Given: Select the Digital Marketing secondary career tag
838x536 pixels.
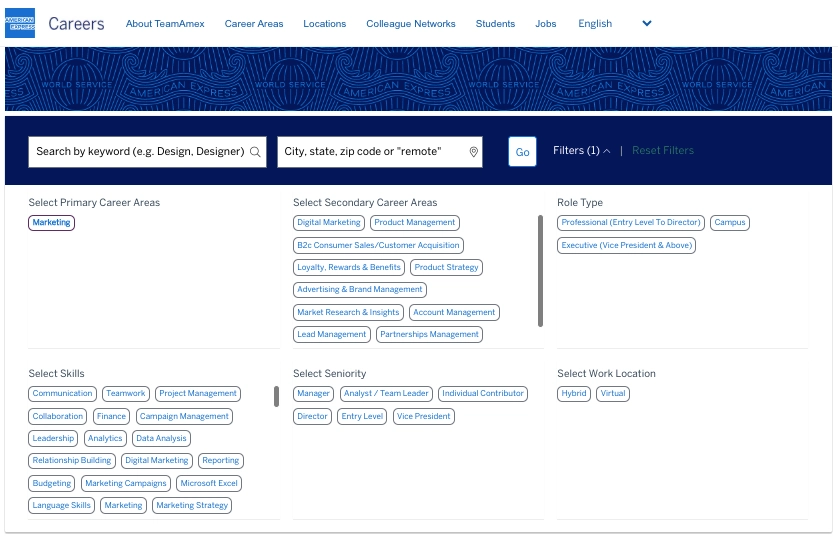Looking at the screenshot, I should 329,223.
